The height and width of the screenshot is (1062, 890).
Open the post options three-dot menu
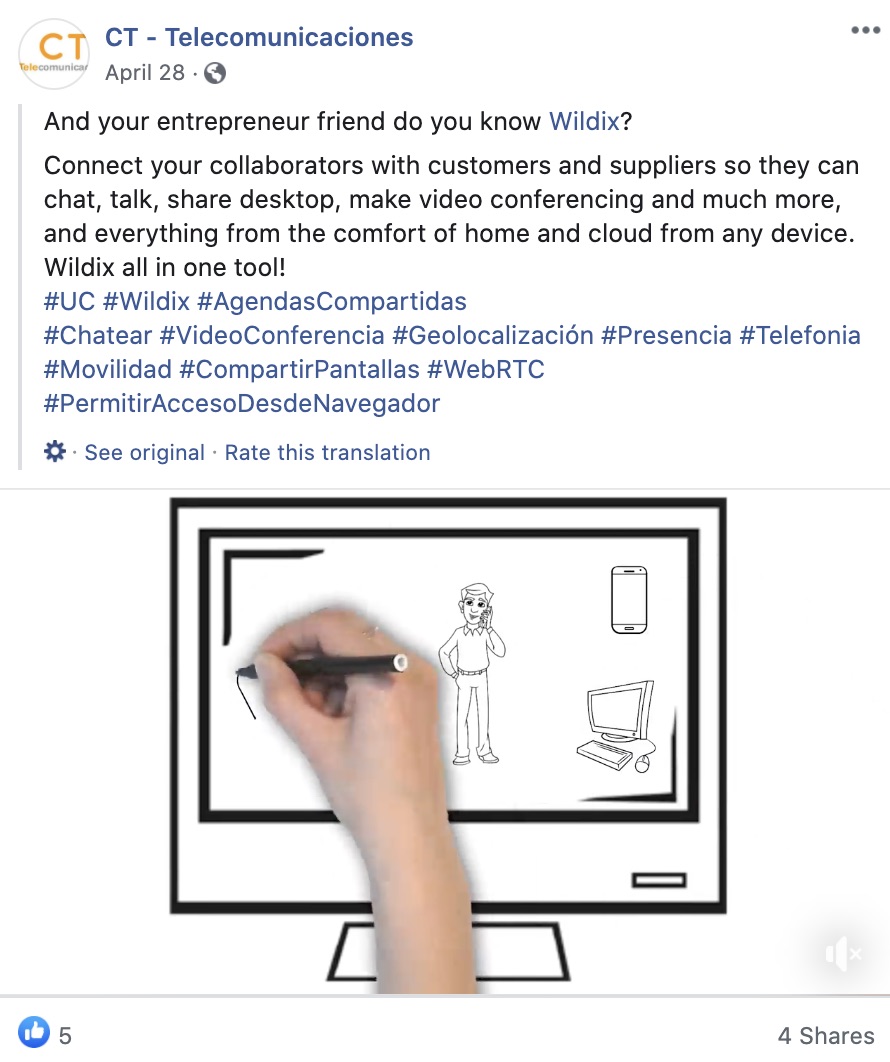(865, 30)
